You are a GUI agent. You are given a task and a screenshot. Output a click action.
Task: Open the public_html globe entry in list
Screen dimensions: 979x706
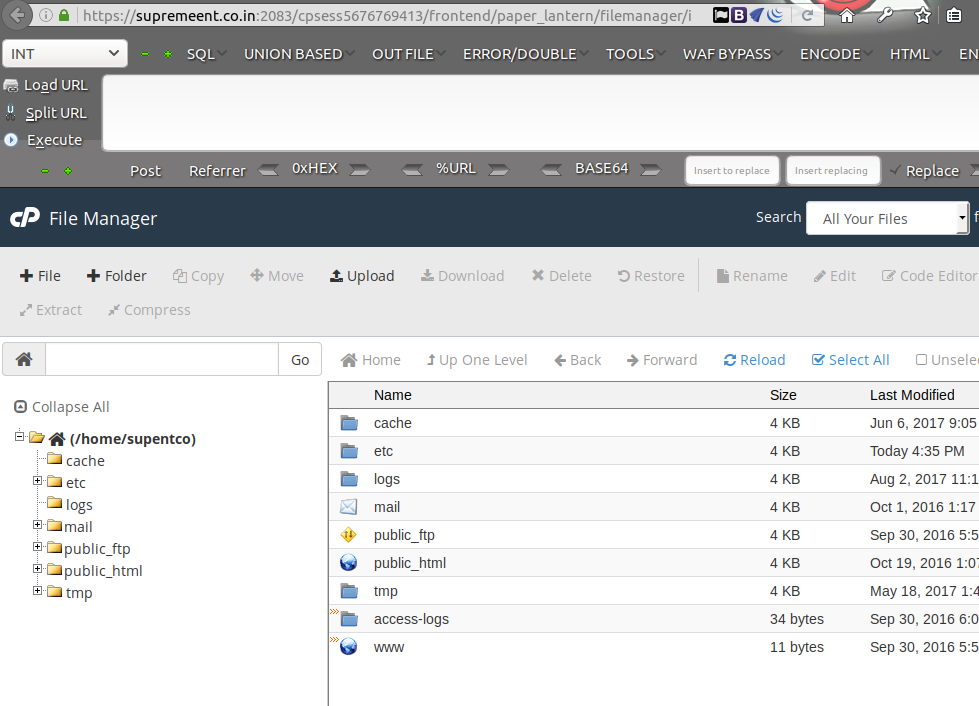pos(410,563)
